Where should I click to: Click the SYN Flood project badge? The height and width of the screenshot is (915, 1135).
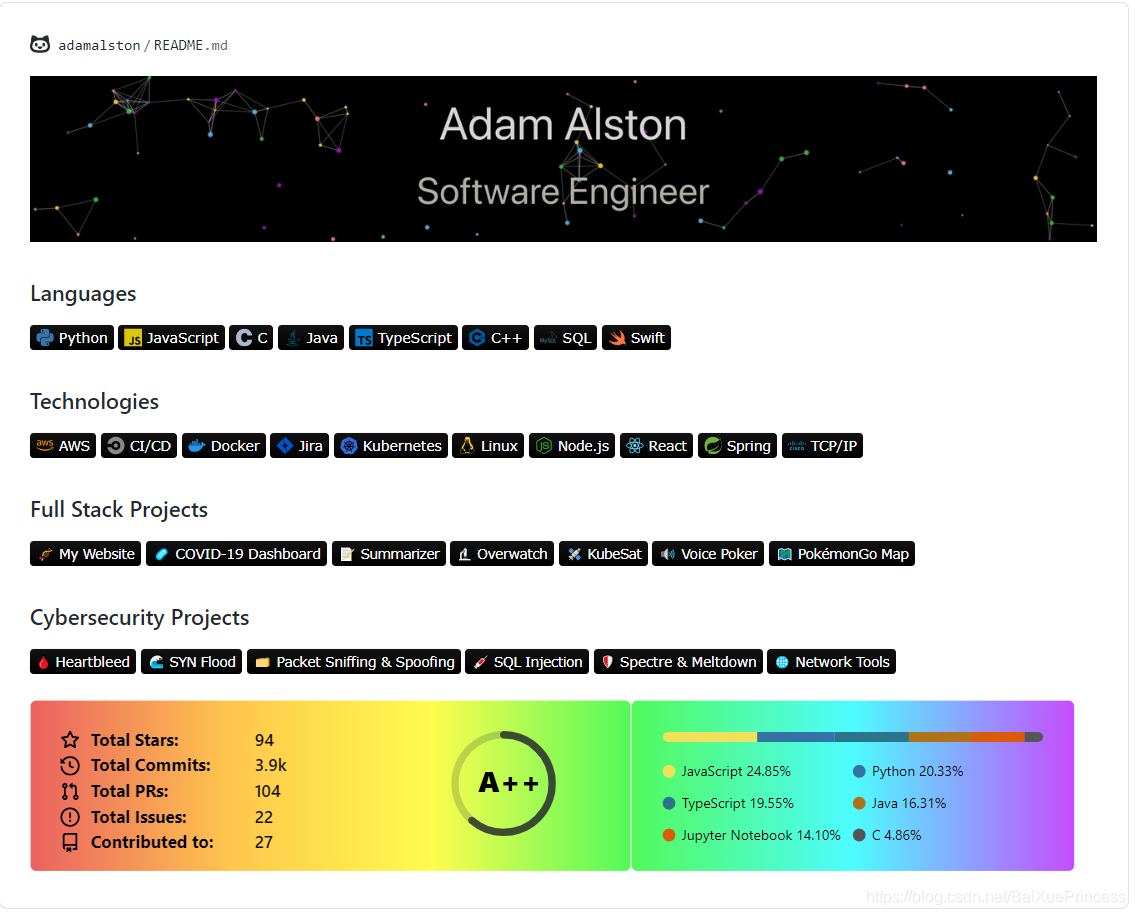pos(192,662)
